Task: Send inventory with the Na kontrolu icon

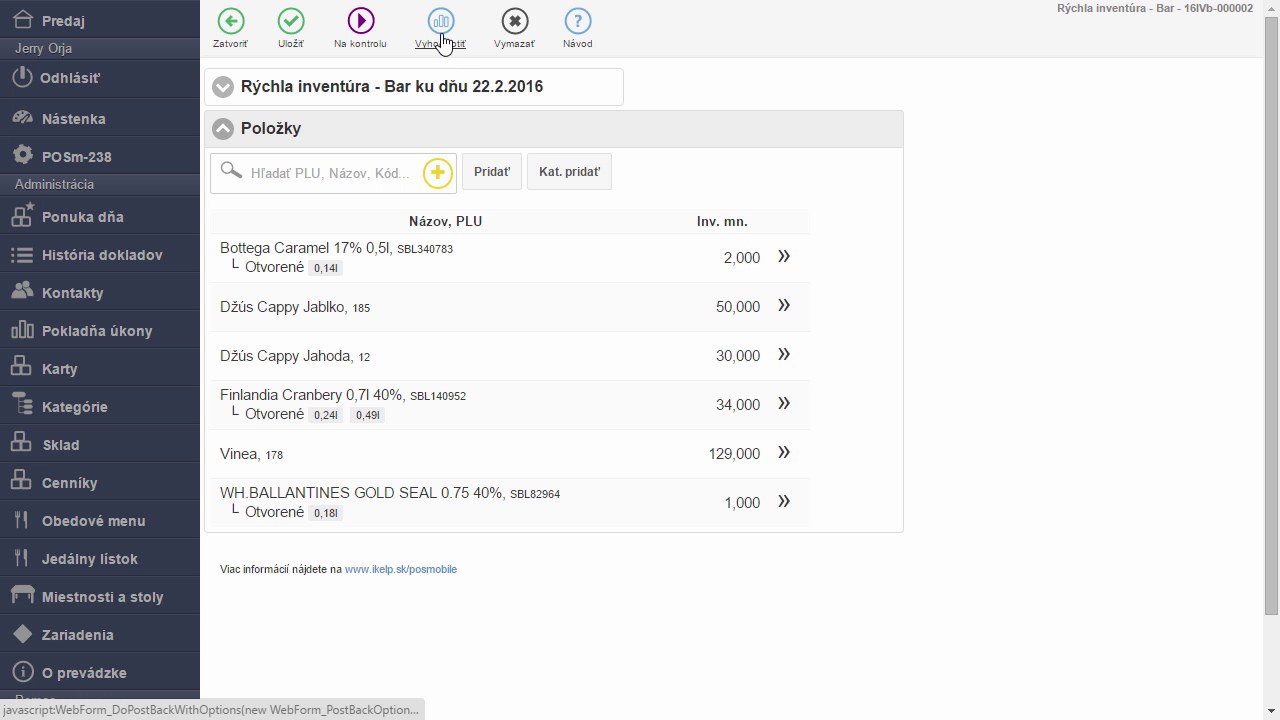Action: [x=360, y=20]
